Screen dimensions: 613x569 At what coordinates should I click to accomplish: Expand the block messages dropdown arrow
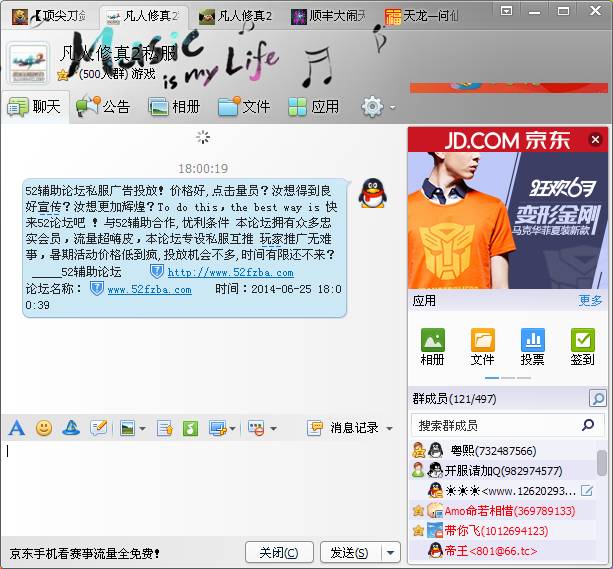coord(273,429)
